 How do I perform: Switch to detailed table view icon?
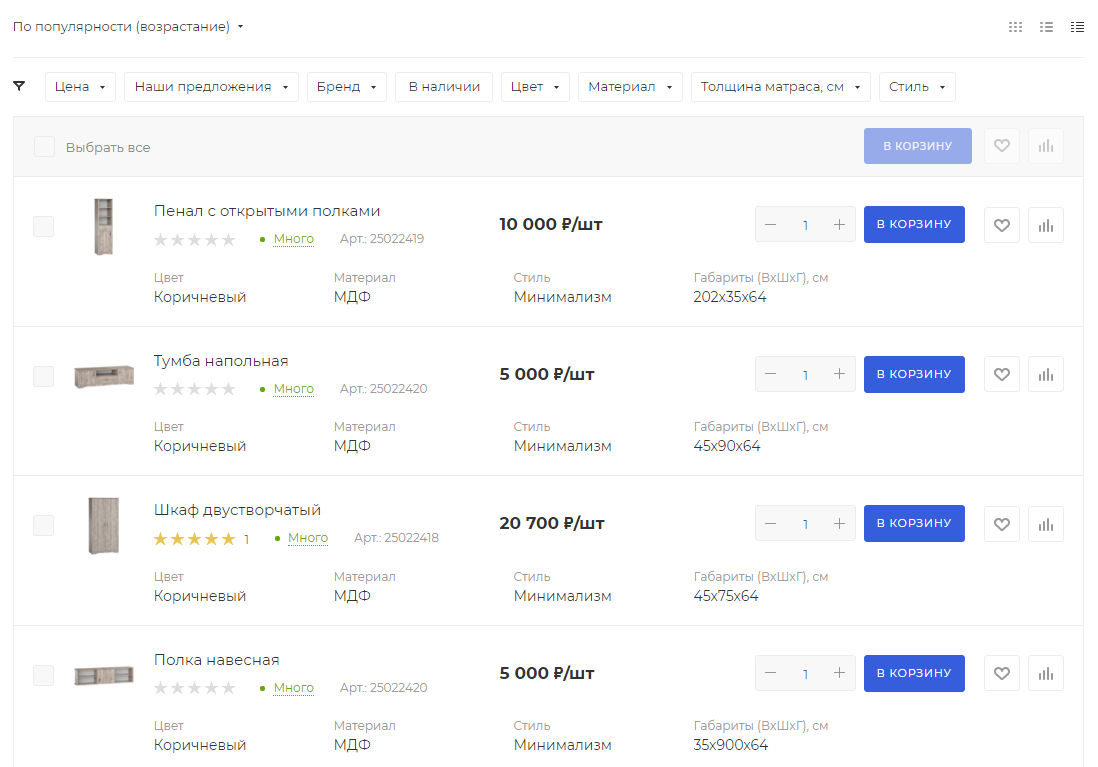[x=1077, y=27]
